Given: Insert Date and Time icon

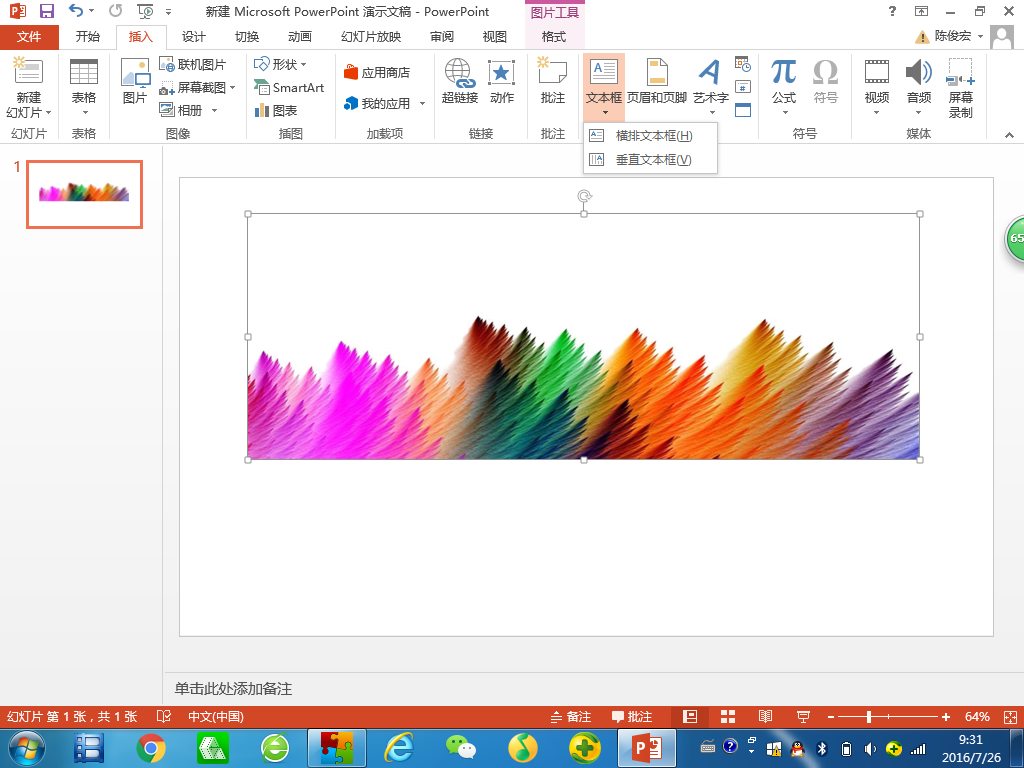Looking at the screenshot, I should tap(743, 63).
